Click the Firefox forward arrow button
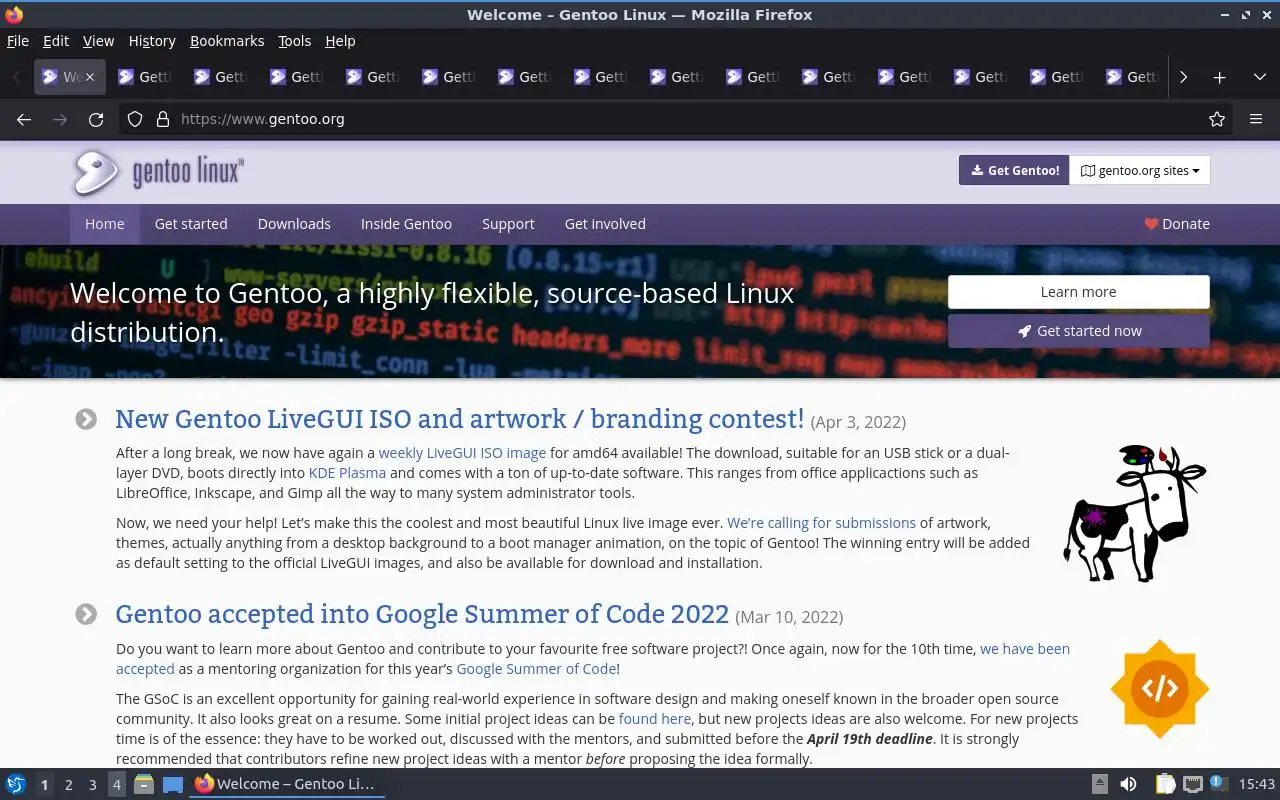 click(60, 119)
